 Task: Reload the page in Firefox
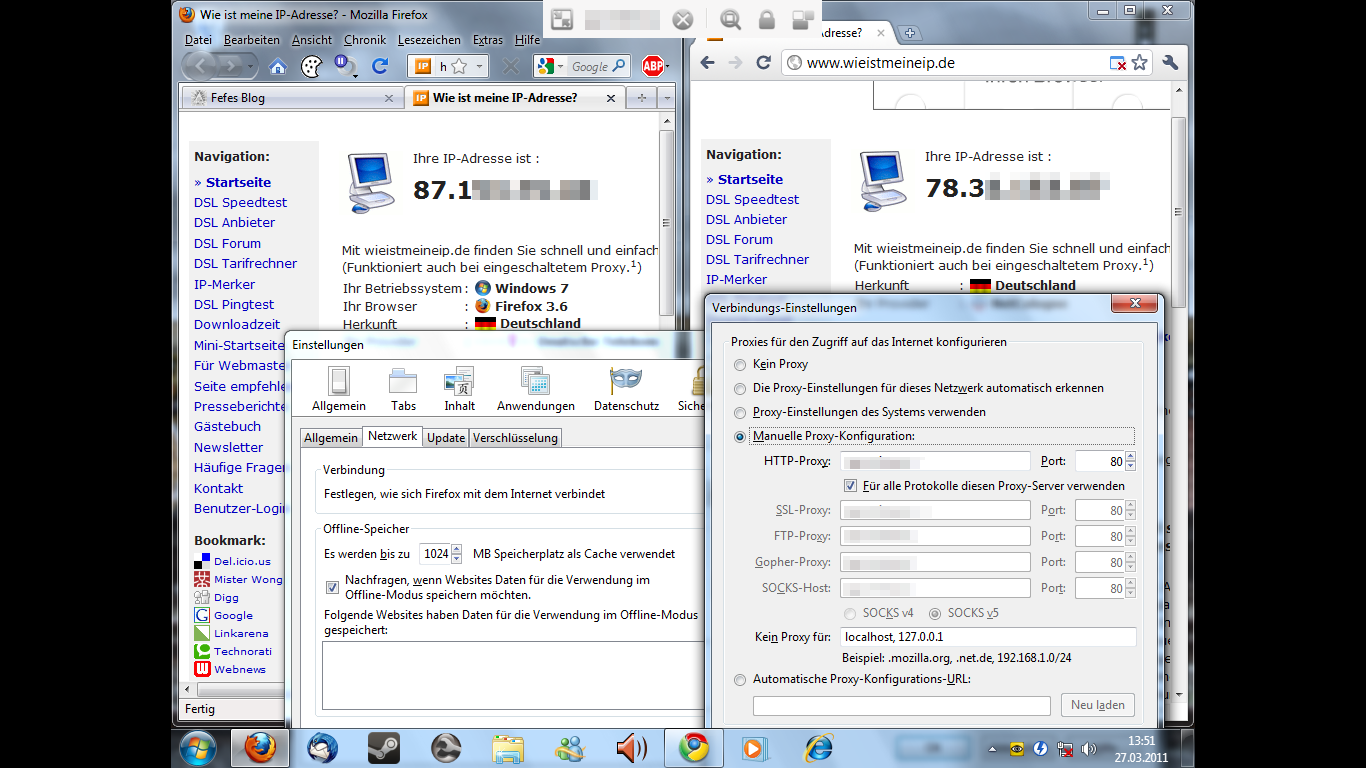pyautogui.click(x=380, y=66)
